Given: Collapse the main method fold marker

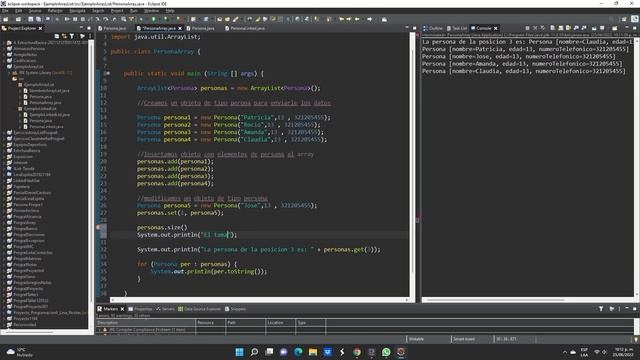Looking at the screenshot, I should 108,73.
